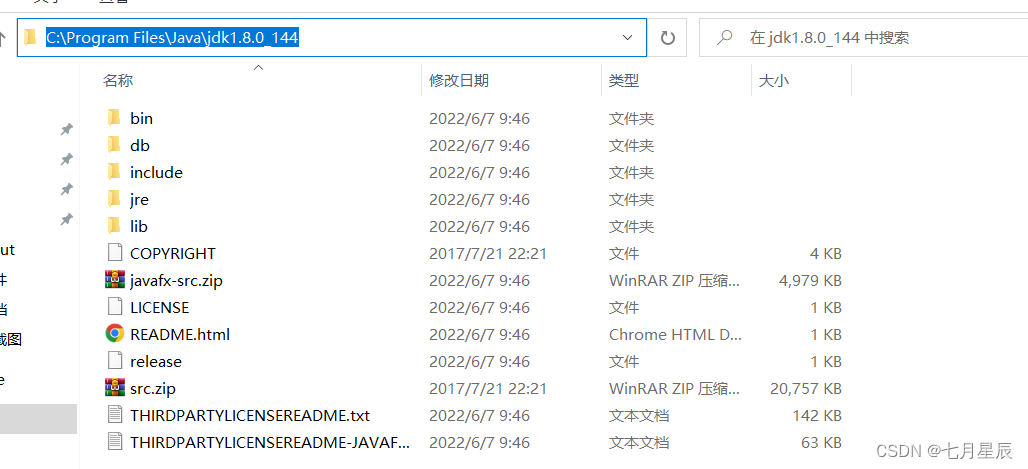The width and height of the screenshot is (1028, 469).
Task: Click the WinRAR ZIP type cell of src.zip
Action: pos(675,388)
